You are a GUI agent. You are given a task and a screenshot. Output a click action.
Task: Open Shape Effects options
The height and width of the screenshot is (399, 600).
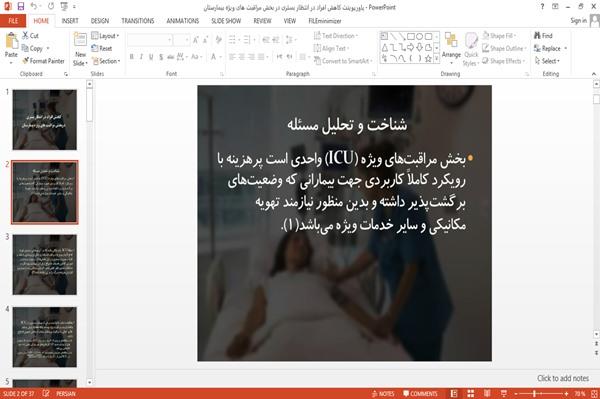click(x=503, y=61)
